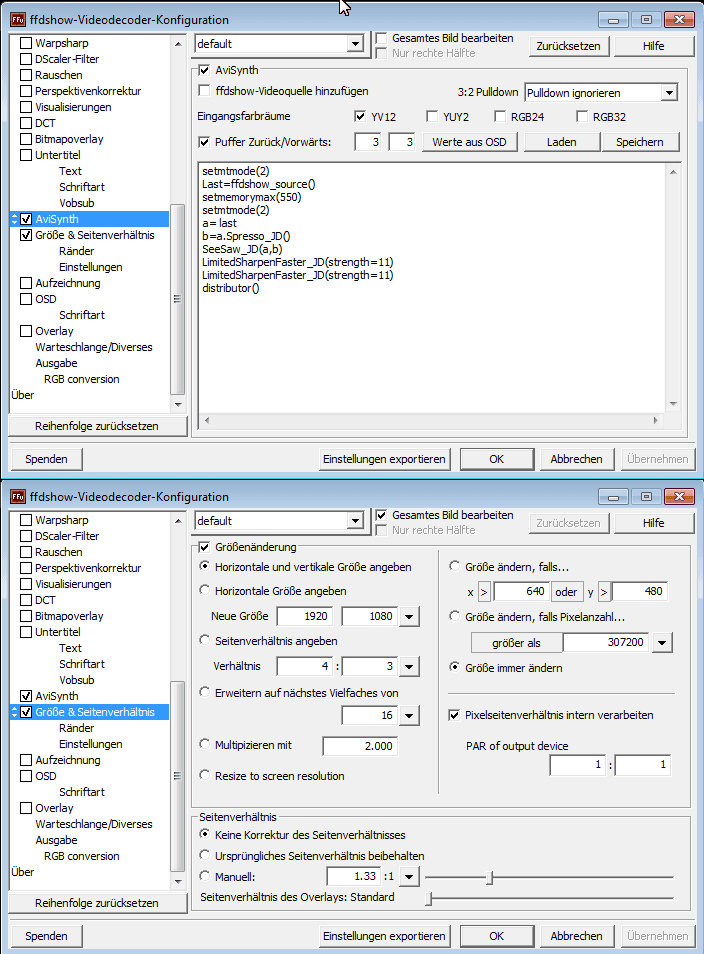
Task: Enable RGB24 input colorspace
Action: tap(500, 116)
